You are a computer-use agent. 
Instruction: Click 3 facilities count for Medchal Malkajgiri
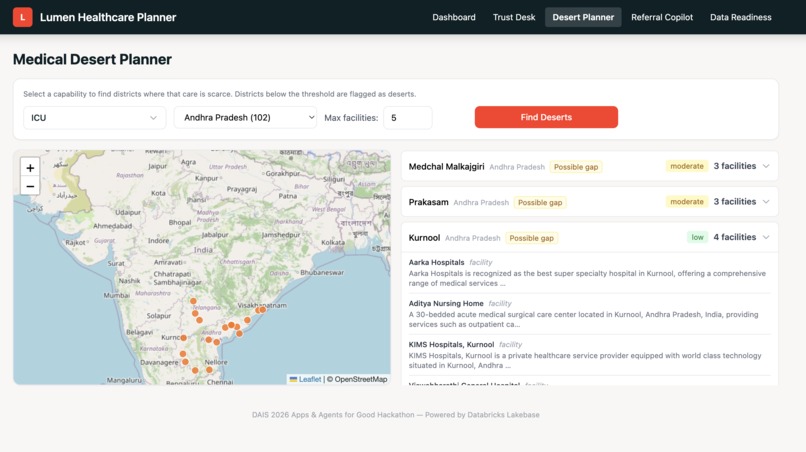coord(735,166)
